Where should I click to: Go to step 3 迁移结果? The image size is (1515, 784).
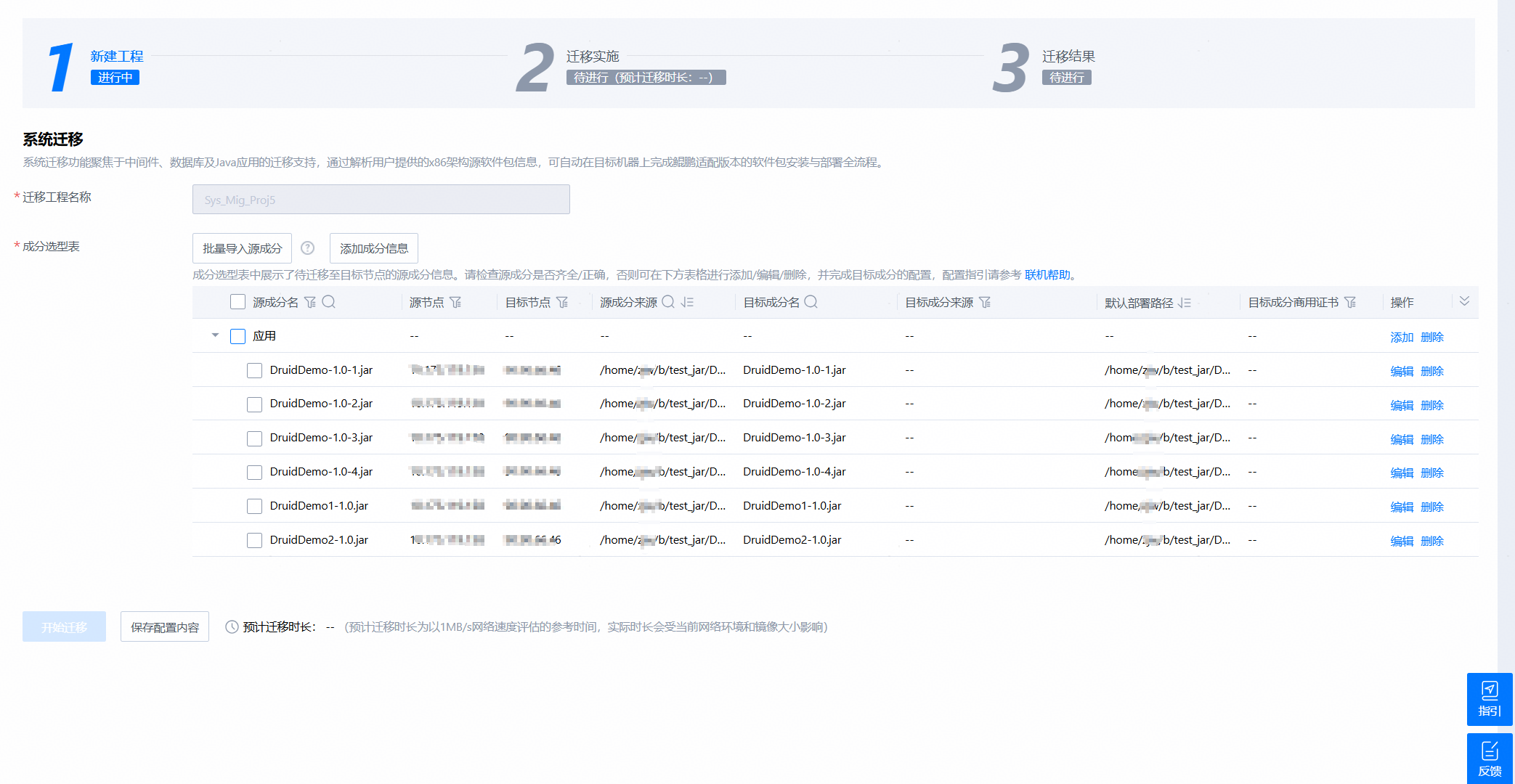(x=1068, y=57)
